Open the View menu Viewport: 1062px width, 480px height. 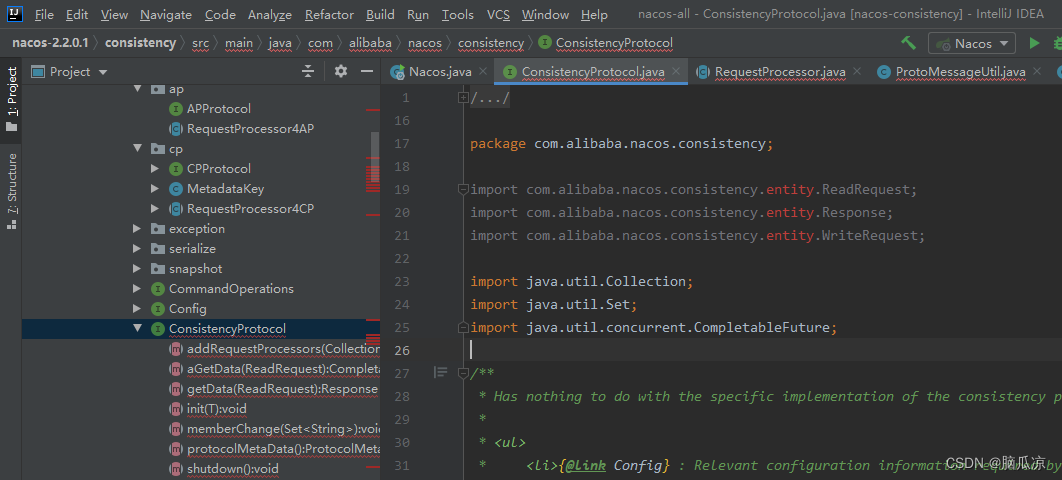[114, 14]
